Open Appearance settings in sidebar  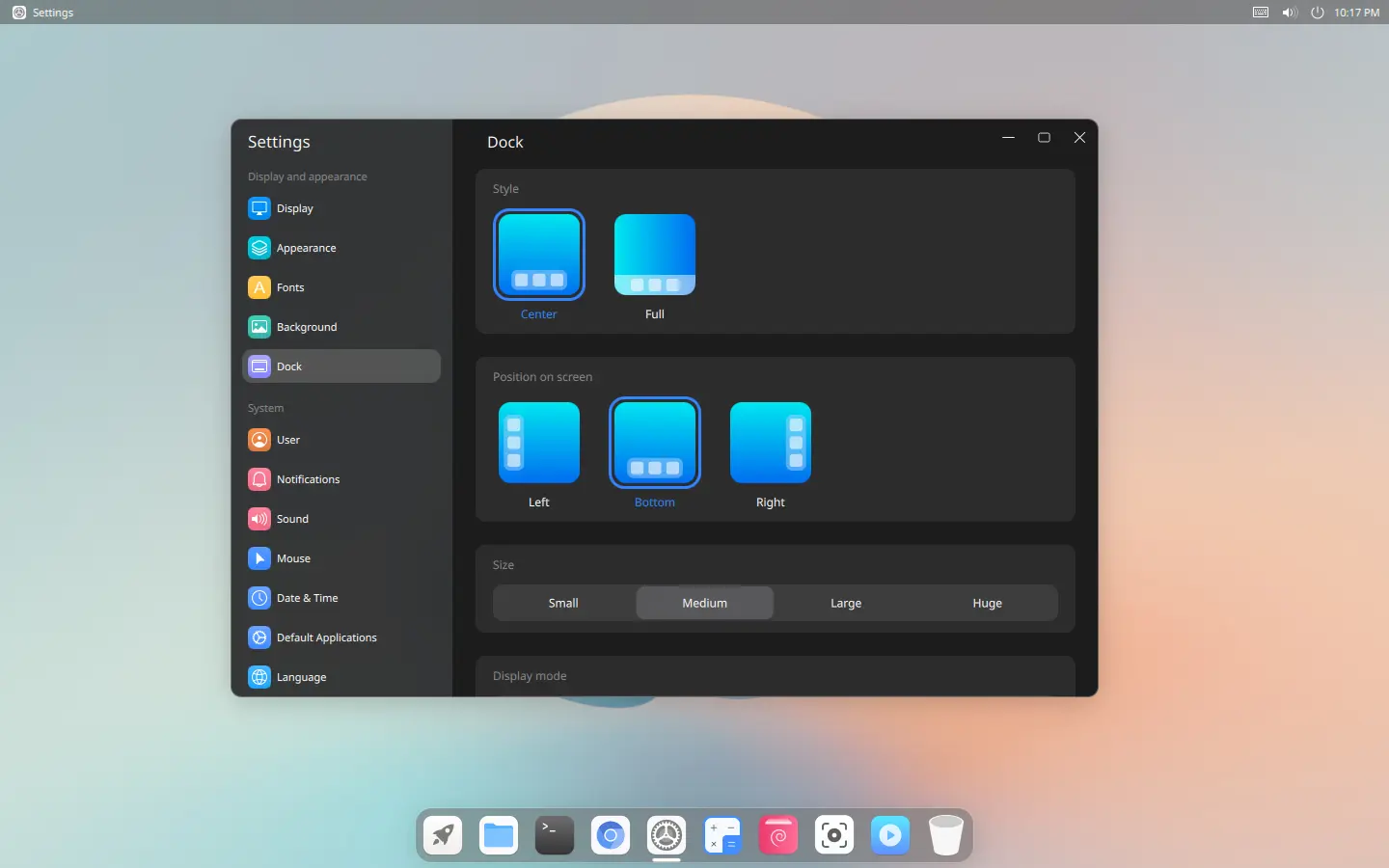coord(306,248)
